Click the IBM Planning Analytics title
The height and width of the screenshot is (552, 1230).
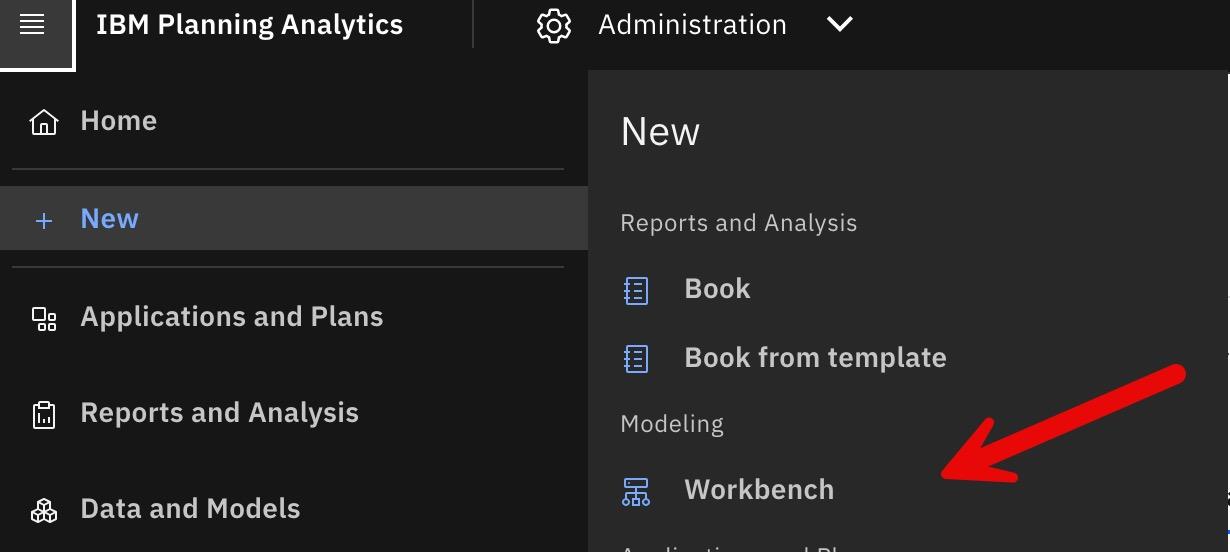[250, 25]
